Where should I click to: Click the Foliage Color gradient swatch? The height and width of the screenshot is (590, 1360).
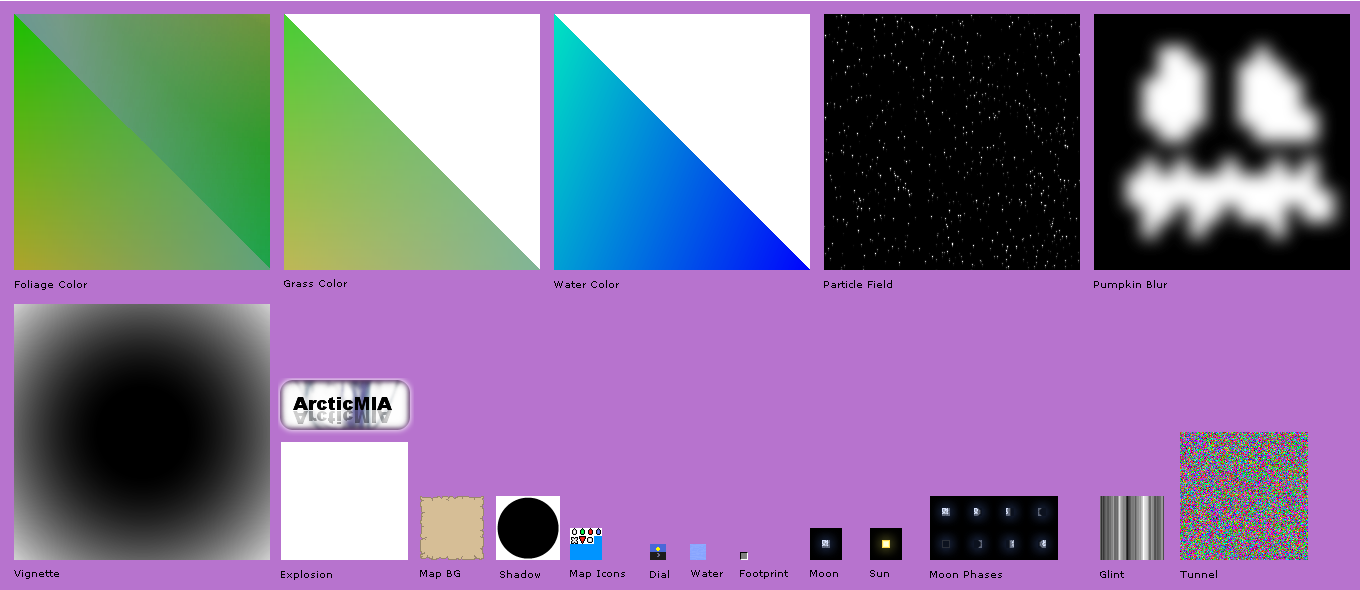click(x=142, y=142)
